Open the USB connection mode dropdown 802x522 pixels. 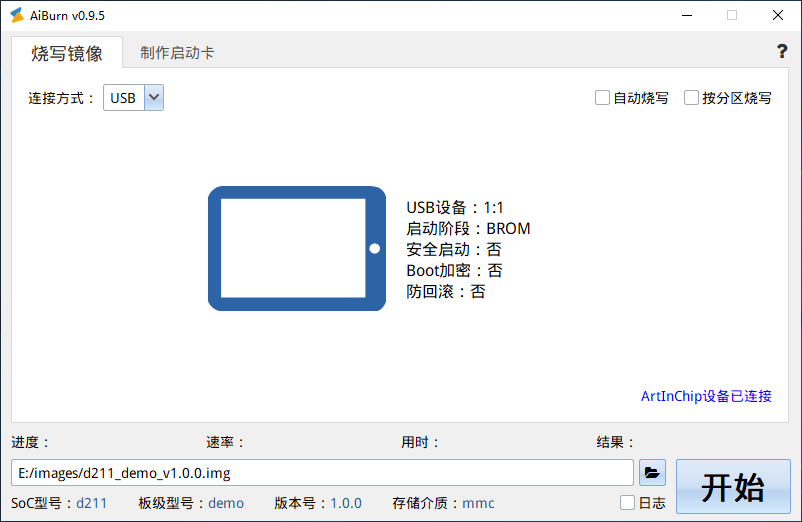coord(133,98)
